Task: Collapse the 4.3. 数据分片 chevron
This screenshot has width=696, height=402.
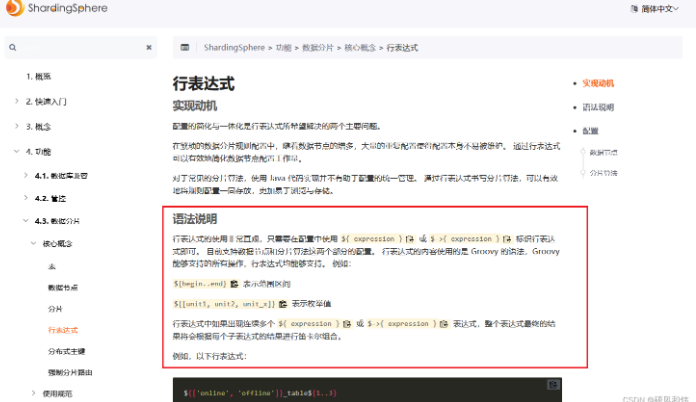Action: point(26,221)
